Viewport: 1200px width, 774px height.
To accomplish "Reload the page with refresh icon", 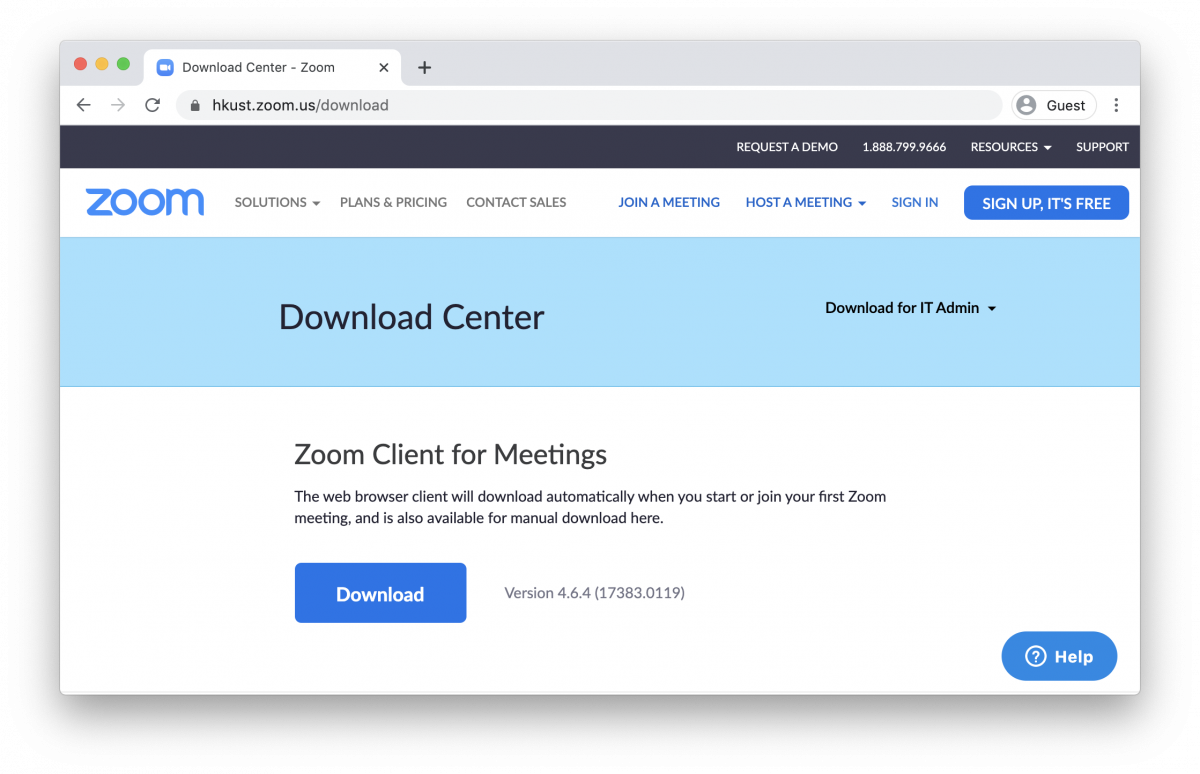I will [152, 105].
